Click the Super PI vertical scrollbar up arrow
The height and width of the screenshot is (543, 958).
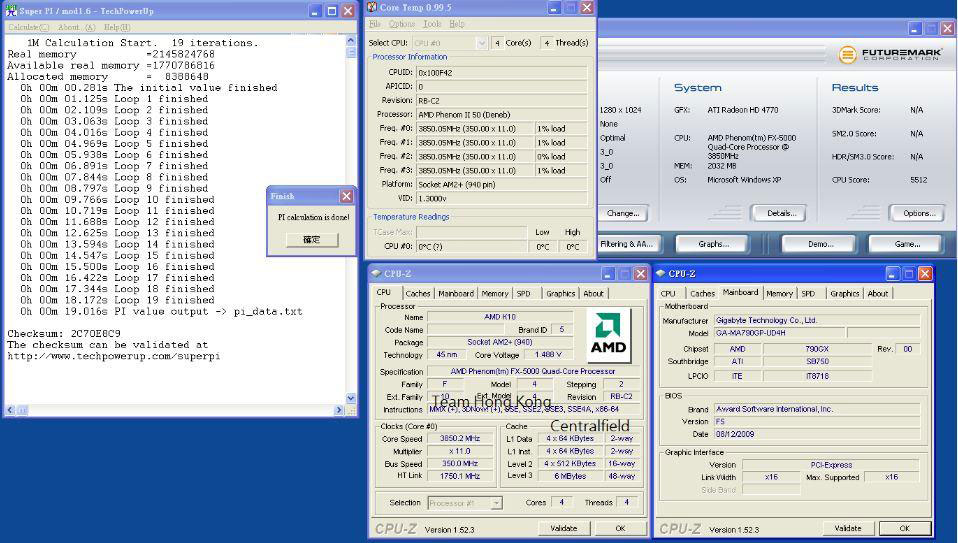[x=351, y=41]
